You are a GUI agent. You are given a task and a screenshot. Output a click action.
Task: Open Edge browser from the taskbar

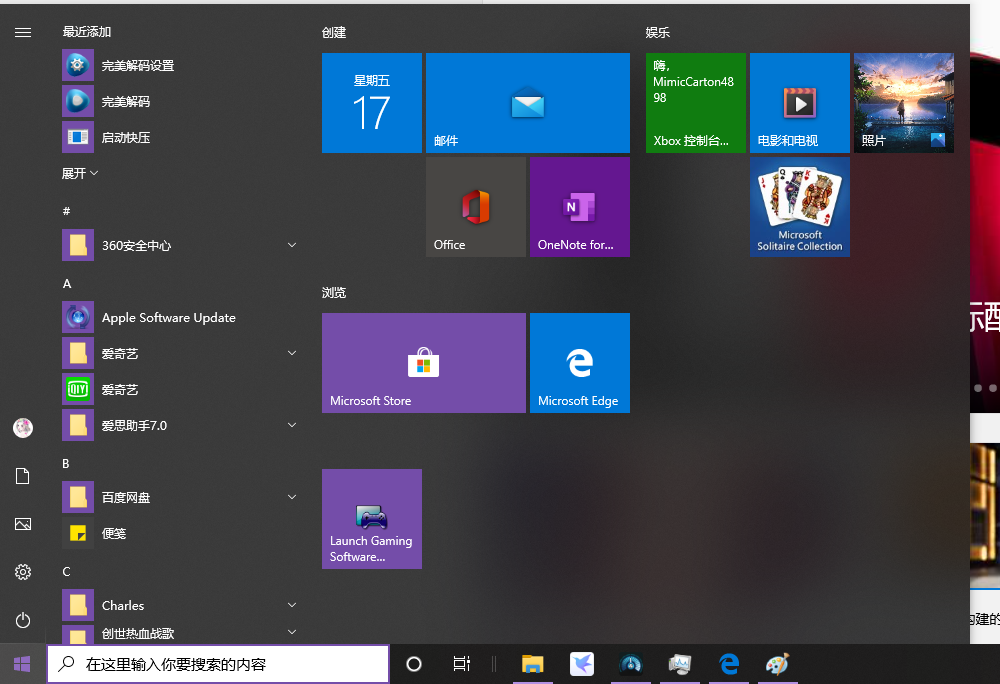pyautogui.click(x=729, y=664)
